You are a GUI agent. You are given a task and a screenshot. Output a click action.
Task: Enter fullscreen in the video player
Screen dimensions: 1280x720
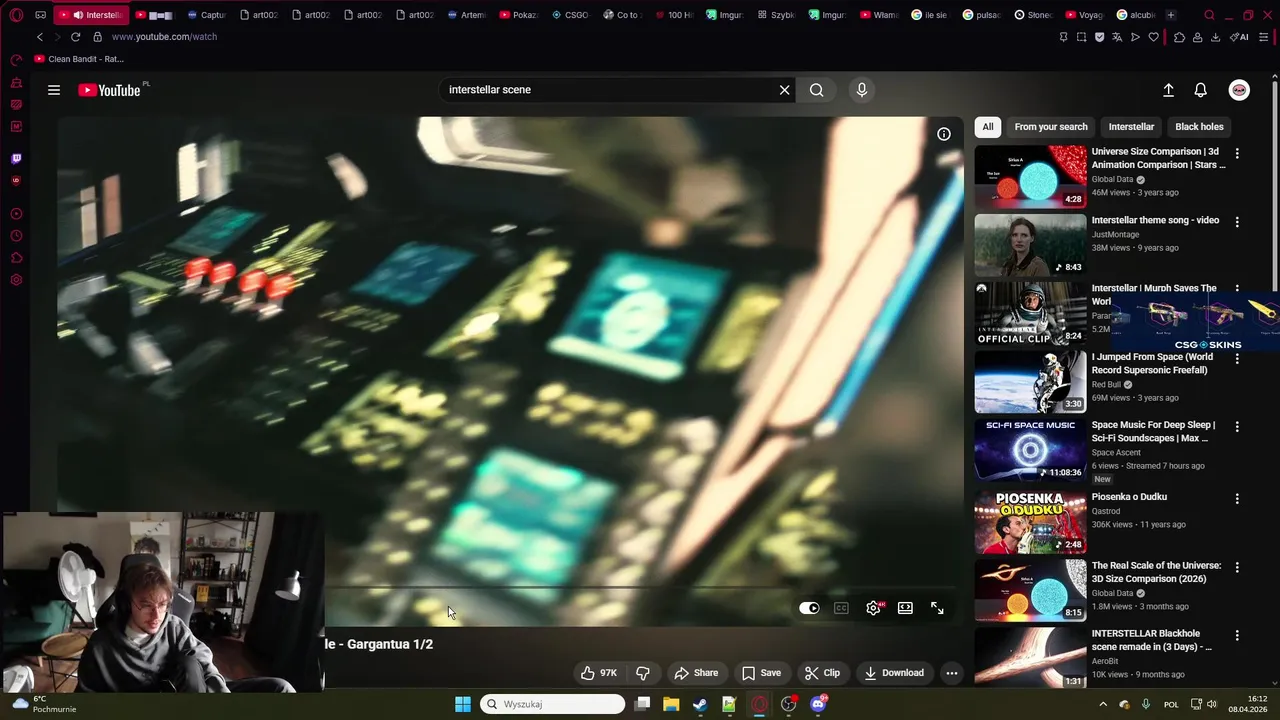coord(937,608)
